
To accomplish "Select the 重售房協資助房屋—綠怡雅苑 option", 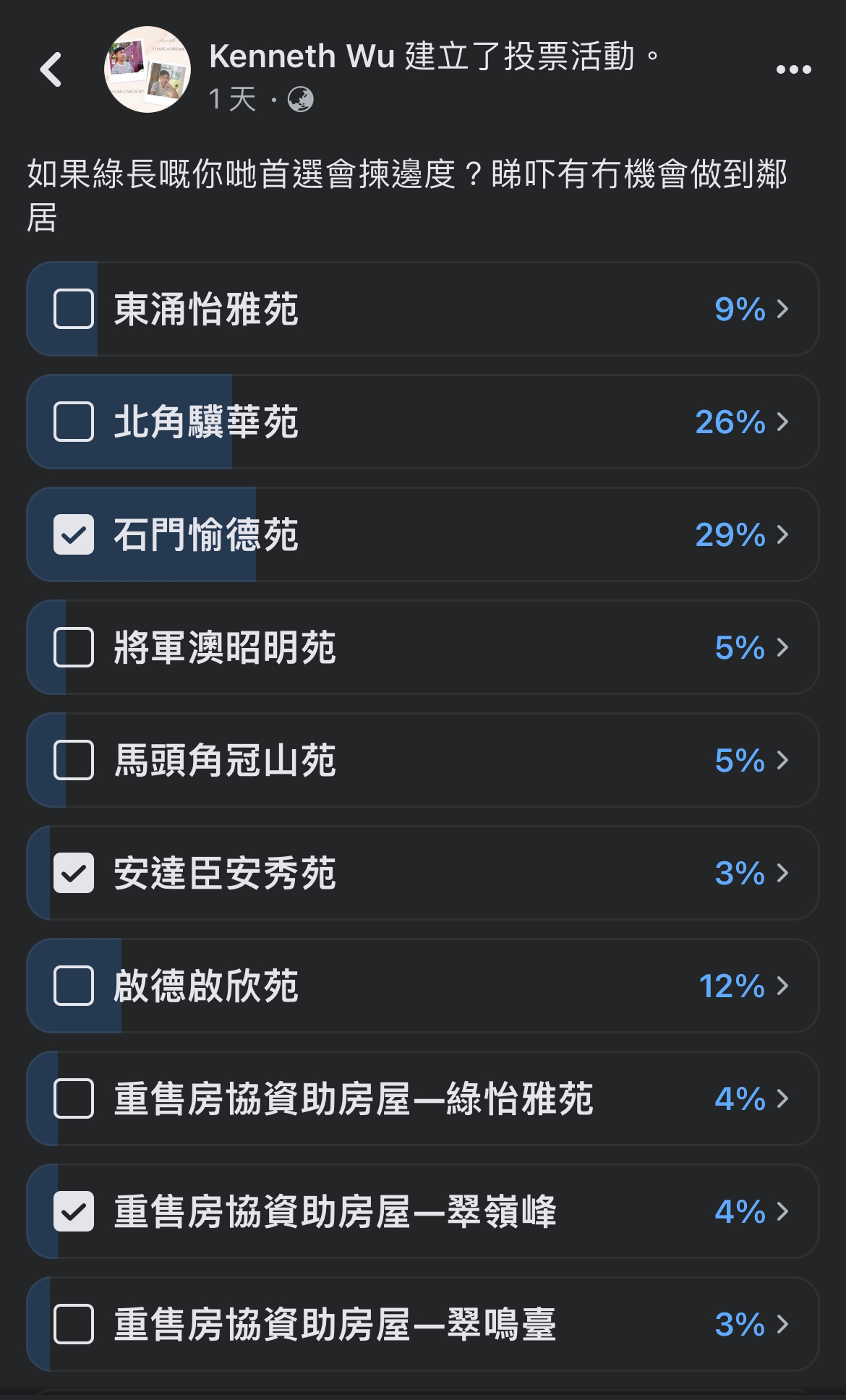I will (x=423, y=1098).
